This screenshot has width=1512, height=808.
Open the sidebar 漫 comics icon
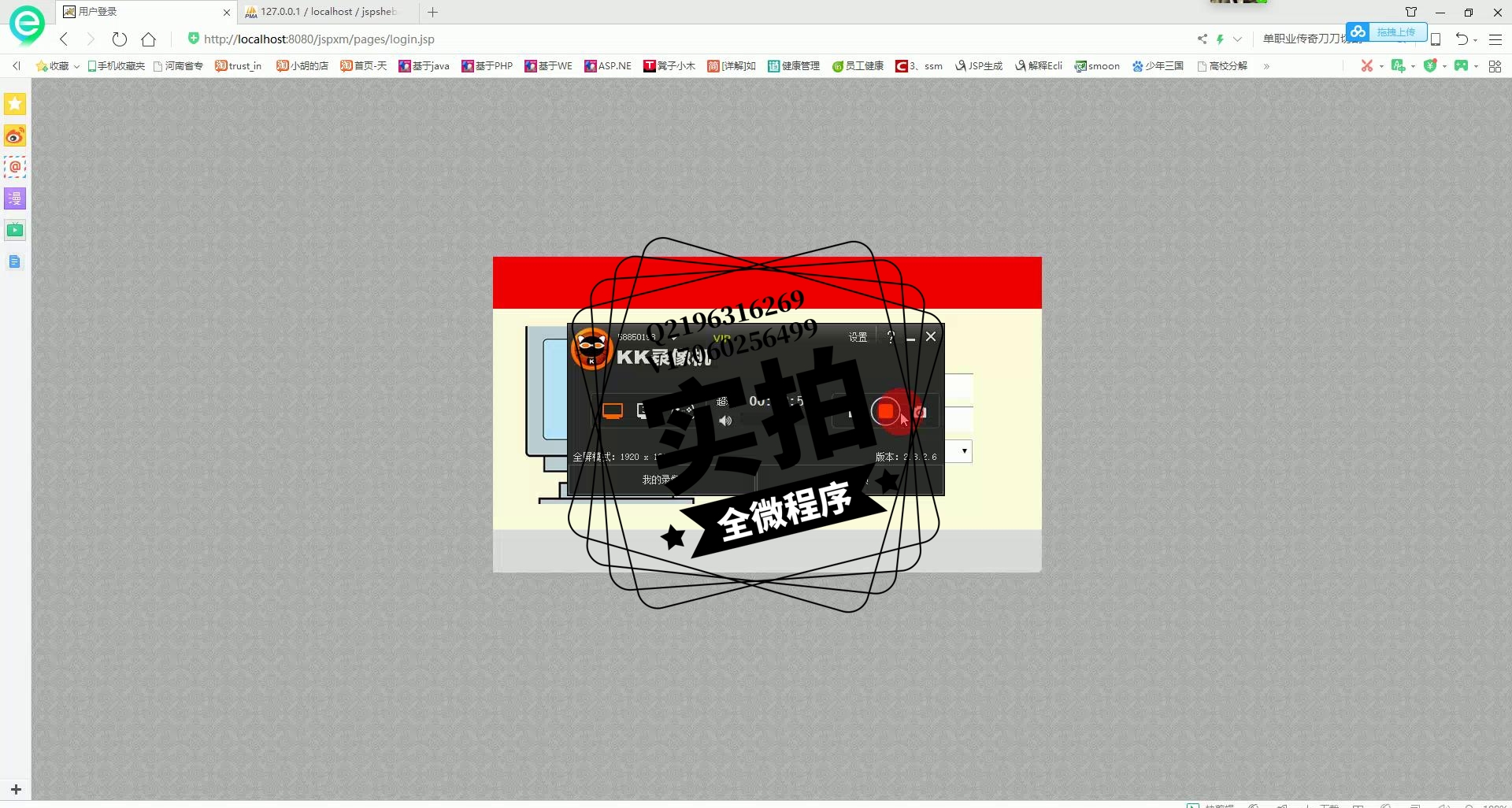coord(15,198)
